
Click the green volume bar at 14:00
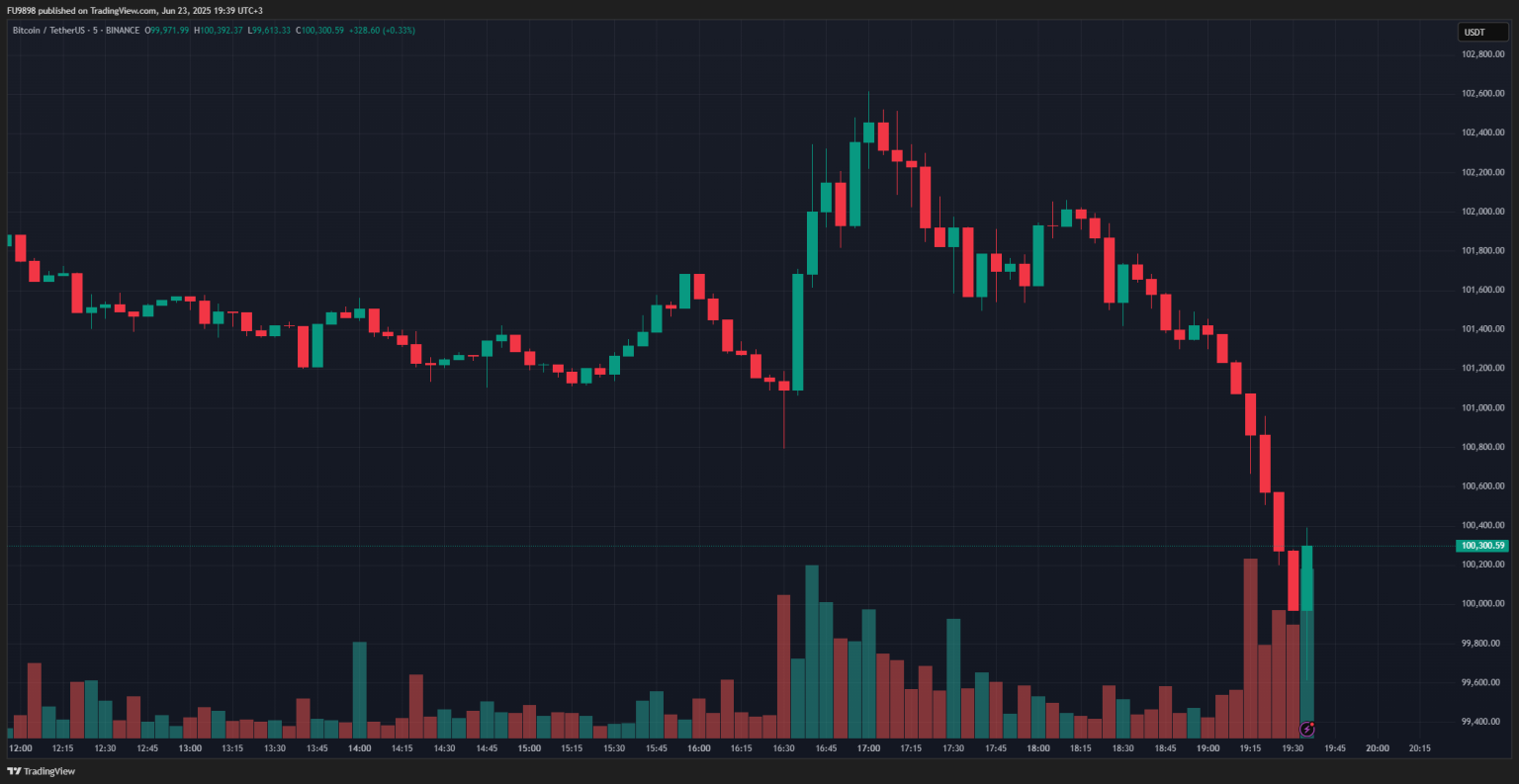(360, 690)
